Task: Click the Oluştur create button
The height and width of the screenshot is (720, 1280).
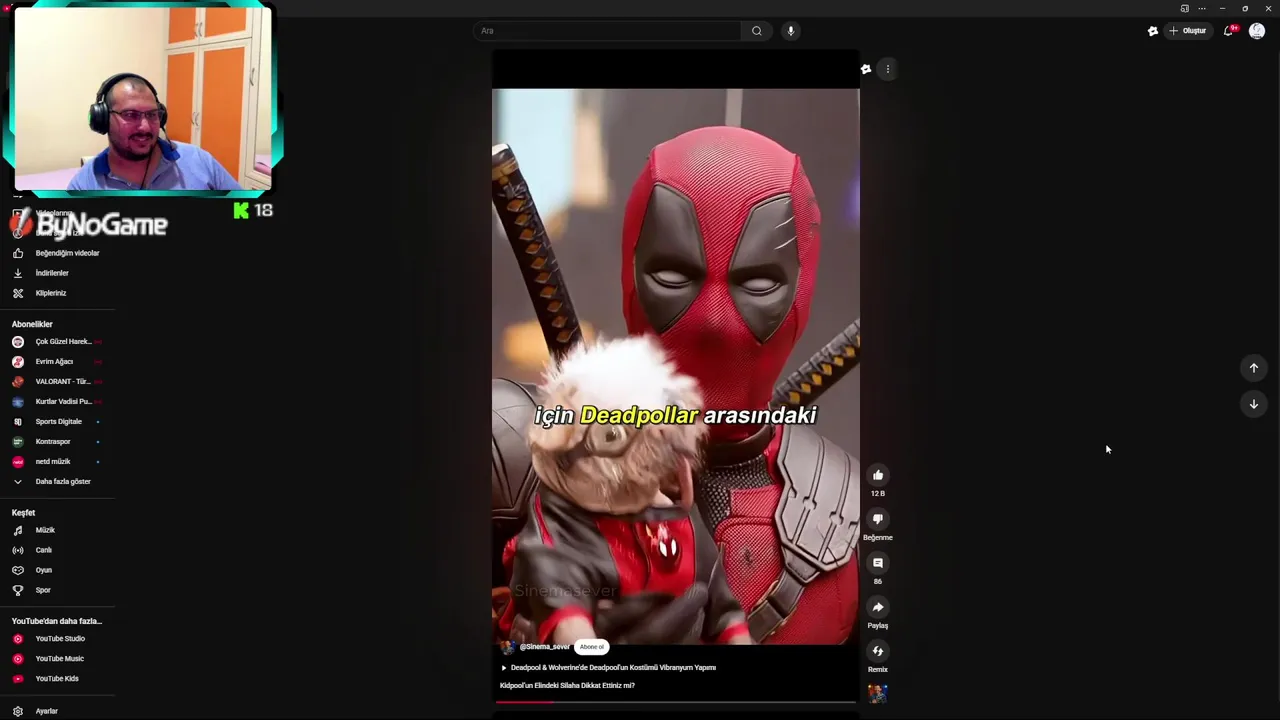Action: [1189, 31]
